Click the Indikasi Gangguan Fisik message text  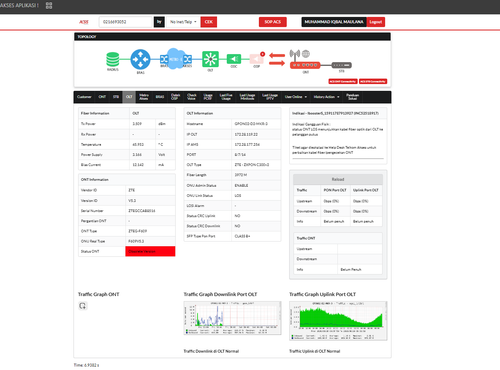click(338, 129)
